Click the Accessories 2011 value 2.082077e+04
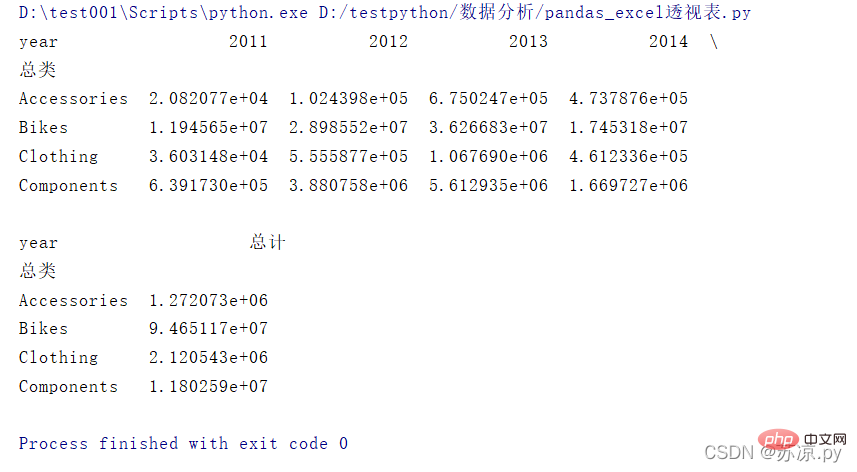Screen dimensions: 857x472 208,99
